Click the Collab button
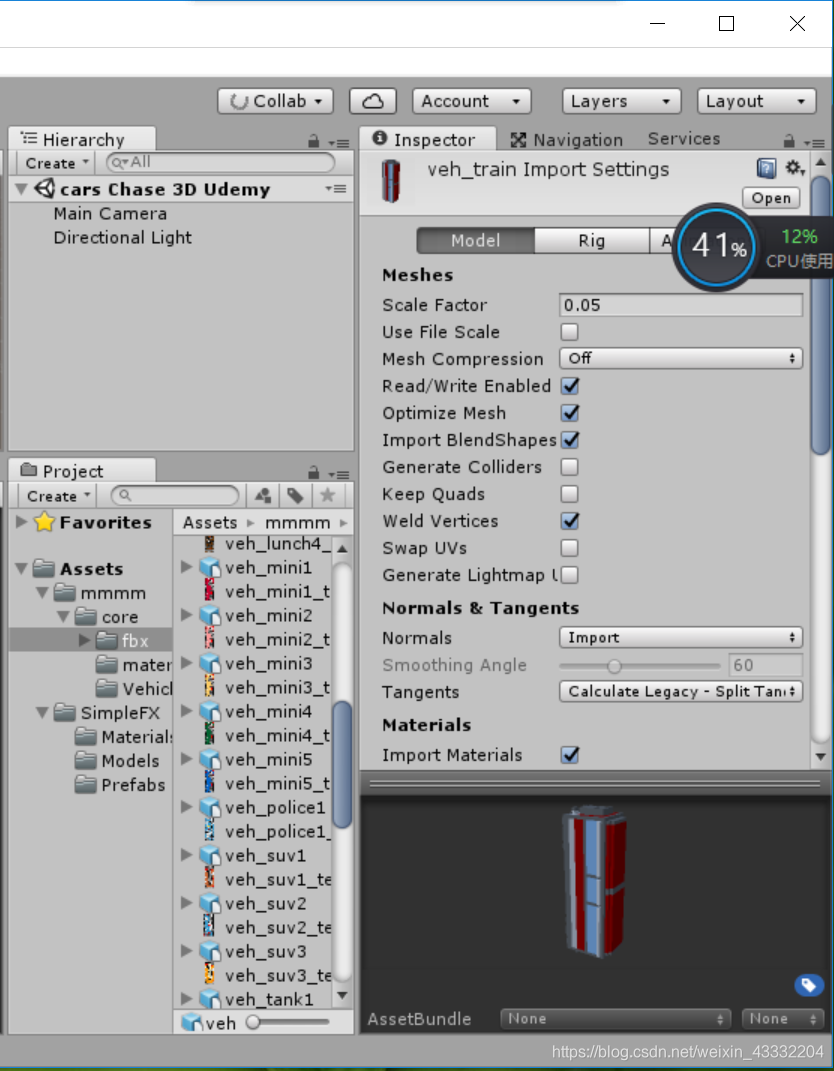Screen dimensions: 834x1071 tap(275, 101)
